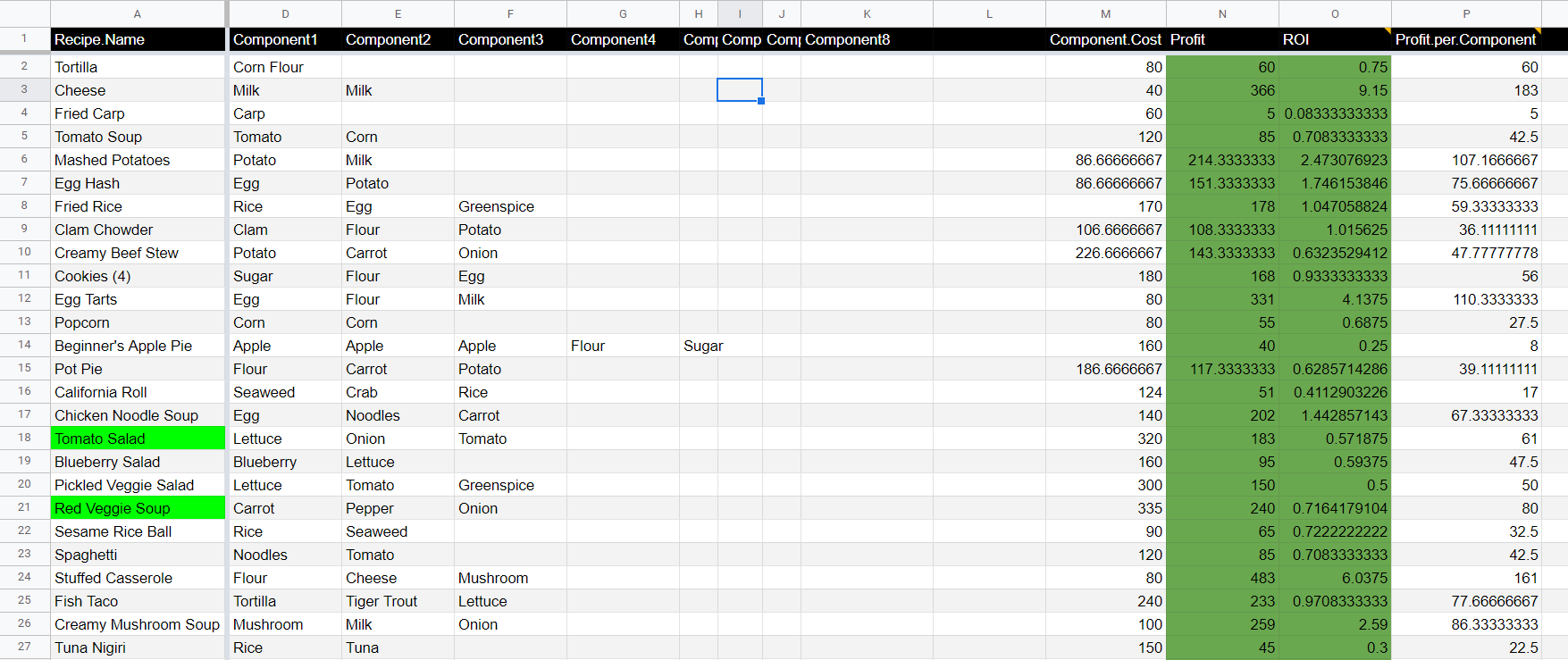Select the green Red Veggie Soup cell
This screenshot has width=1568, height=660.
138,508
